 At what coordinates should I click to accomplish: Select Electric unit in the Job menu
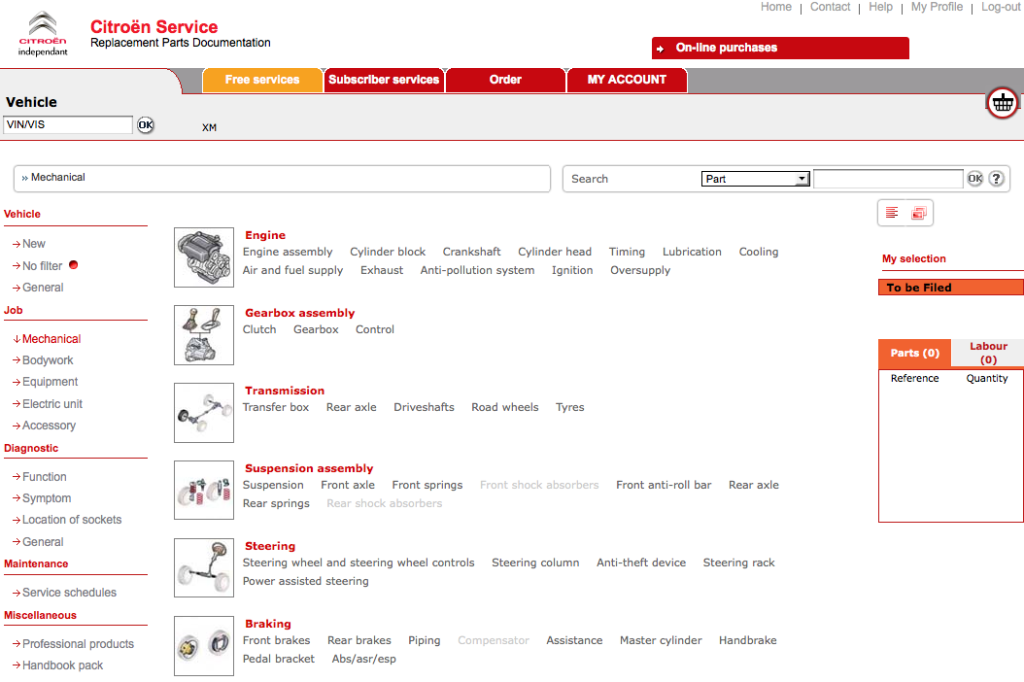(x=52, y=404)
